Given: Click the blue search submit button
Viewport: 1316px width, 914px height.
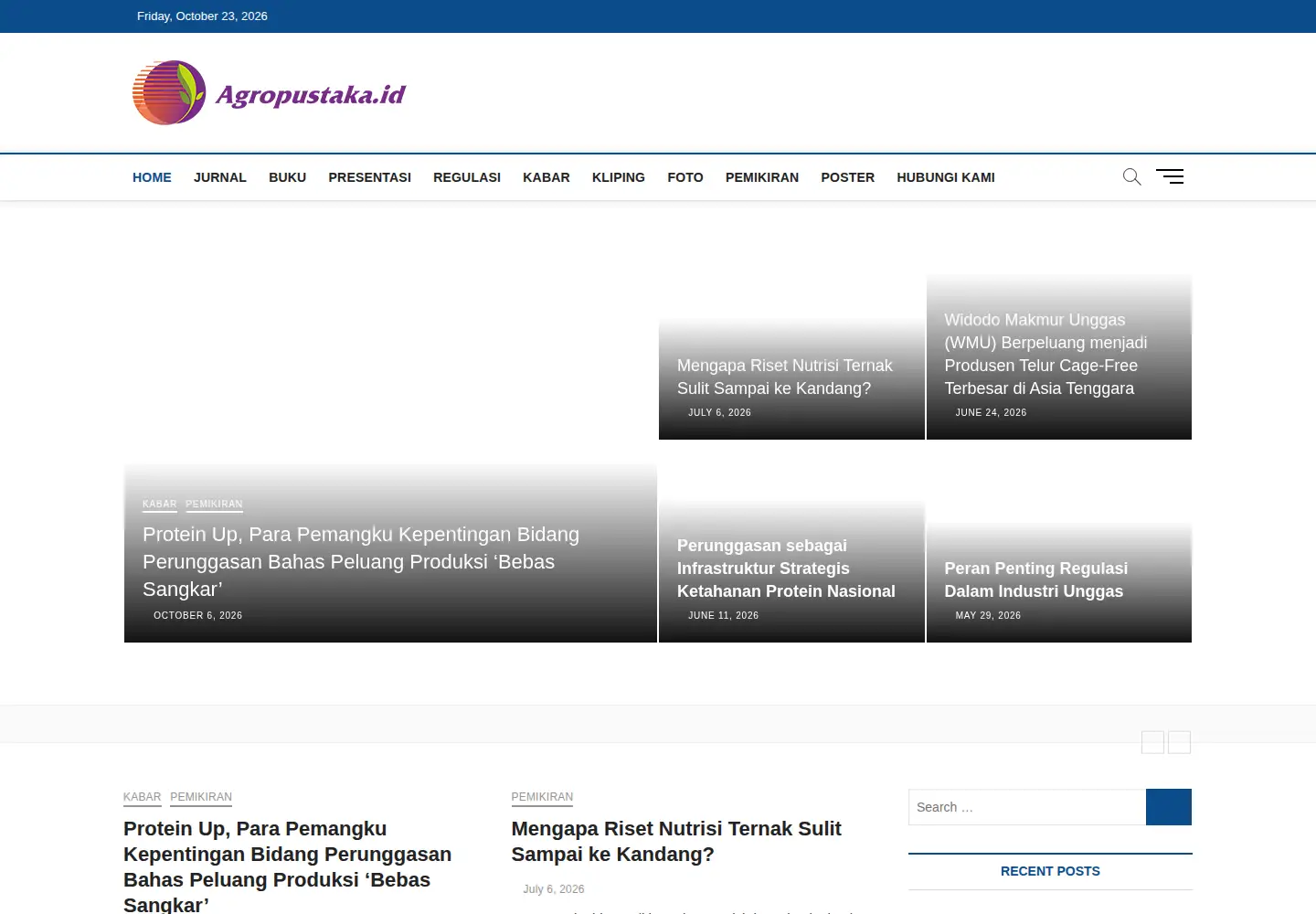Looking at the screenshot, I should coord(1169,807).
